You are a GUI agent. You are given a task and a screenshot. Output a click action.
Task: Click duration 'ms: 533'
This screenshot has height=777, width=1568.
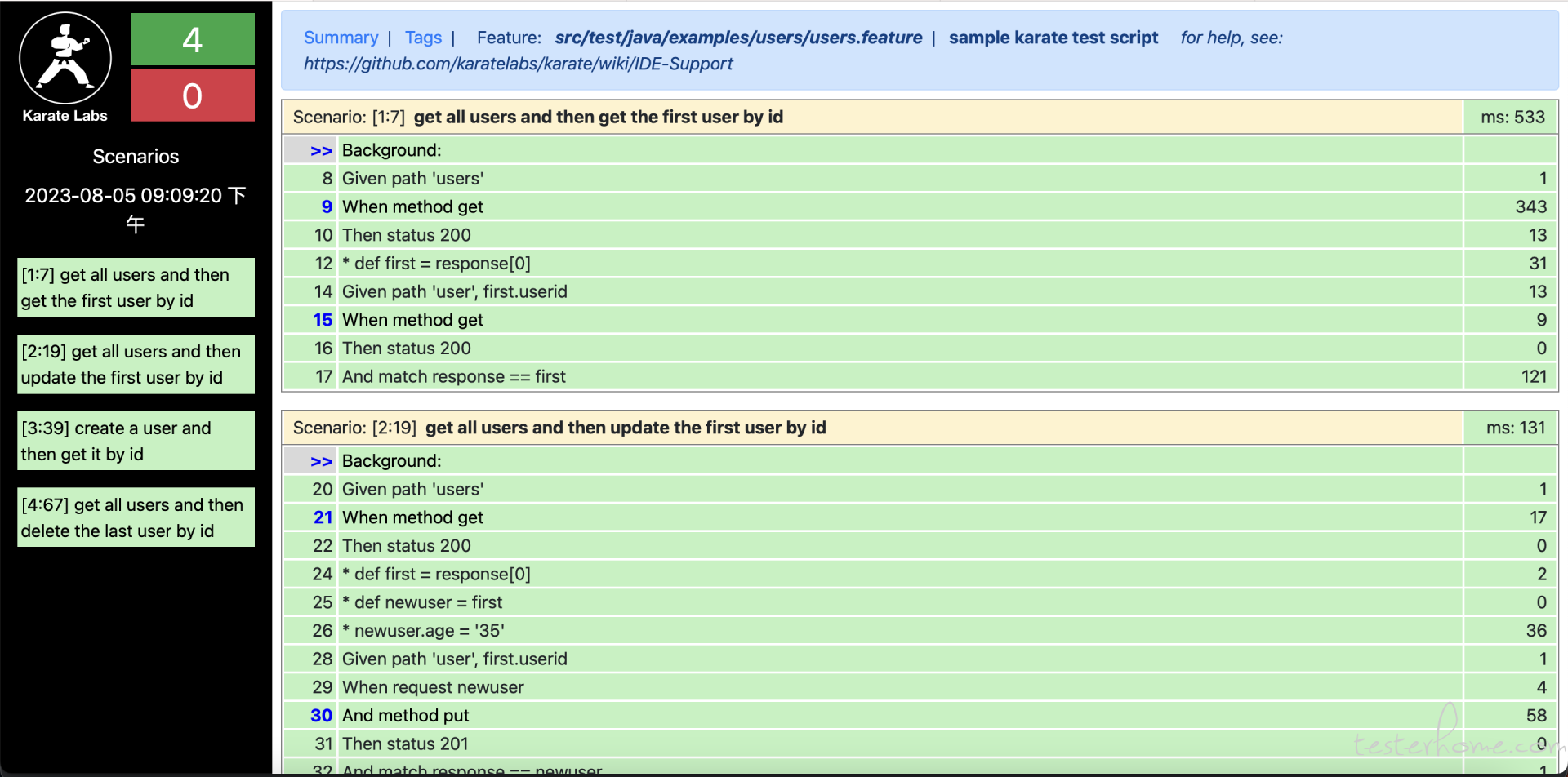tap(1512, 117)
